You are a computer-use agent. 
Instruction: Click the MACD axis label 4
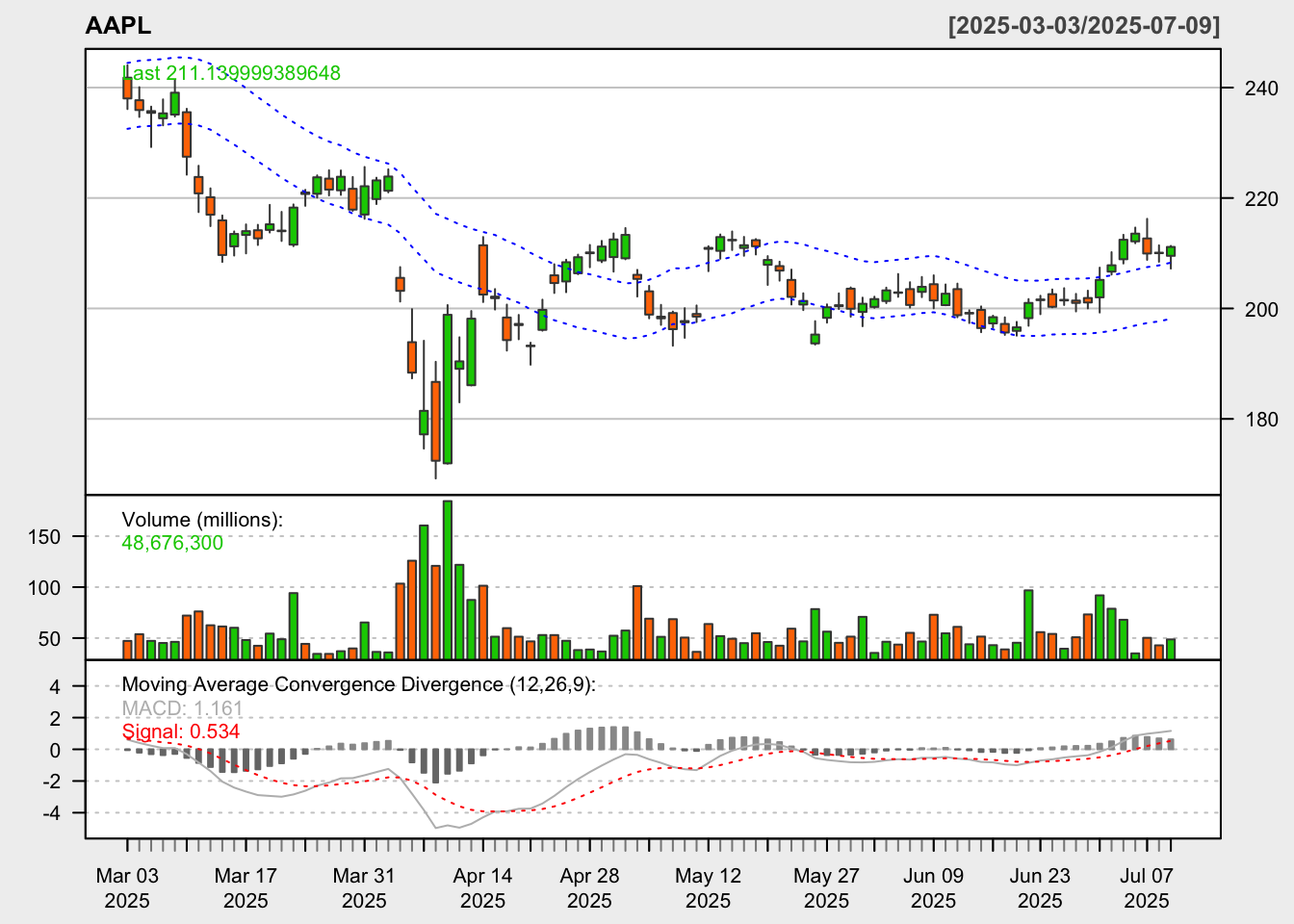pyautogui.click(x=55, y=687)
